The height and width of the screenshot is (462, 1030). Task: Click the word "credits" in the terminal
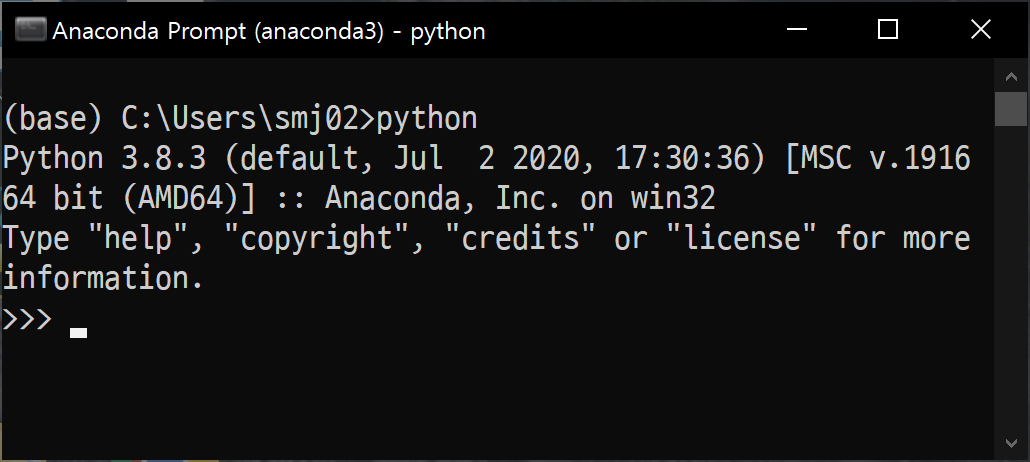pyautogui.click(x=520, y=239)
